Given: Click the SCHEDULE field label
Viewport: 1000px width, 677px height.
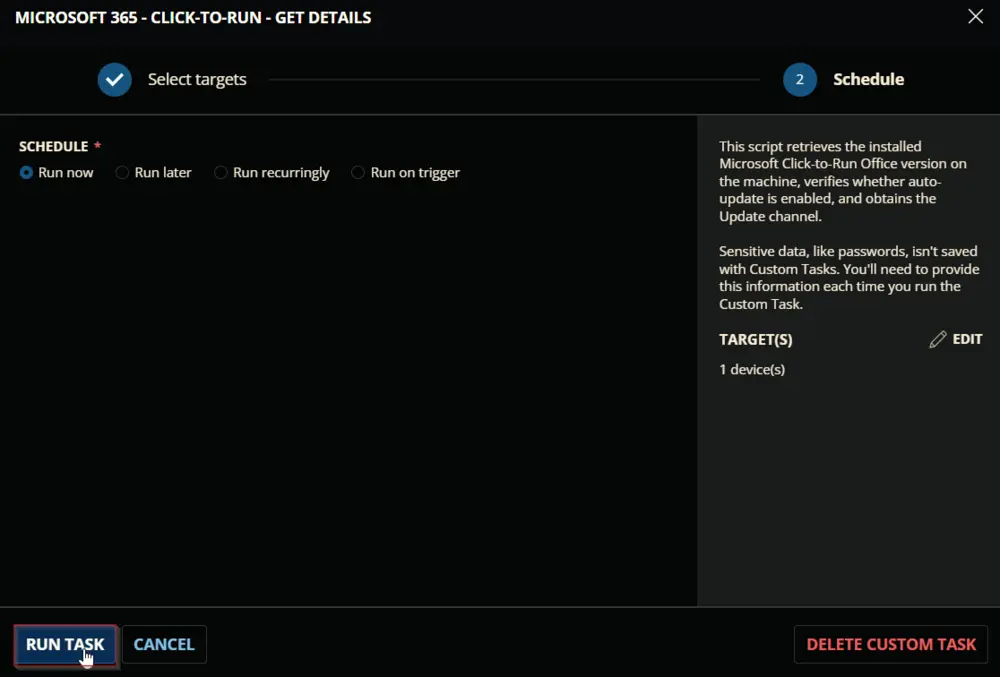Looking at the screenshot, I should [54, 147].
